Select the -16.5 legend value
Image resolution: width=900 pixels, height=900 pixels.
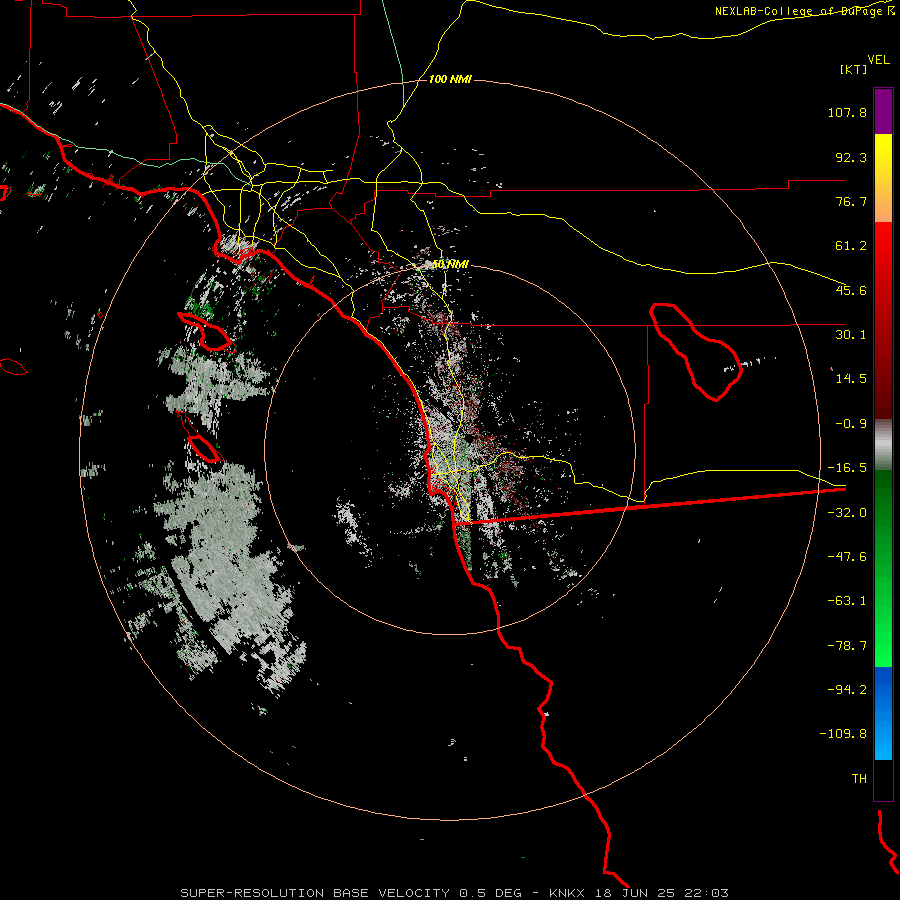point(847,468)
